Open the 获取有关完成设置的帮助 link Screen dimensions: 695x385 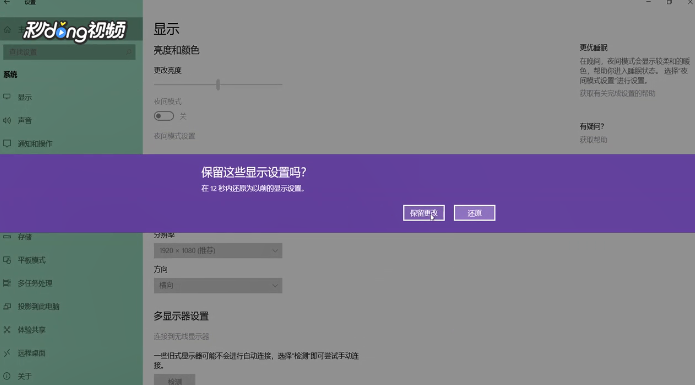pyautogui.click(x=617, y=93)
